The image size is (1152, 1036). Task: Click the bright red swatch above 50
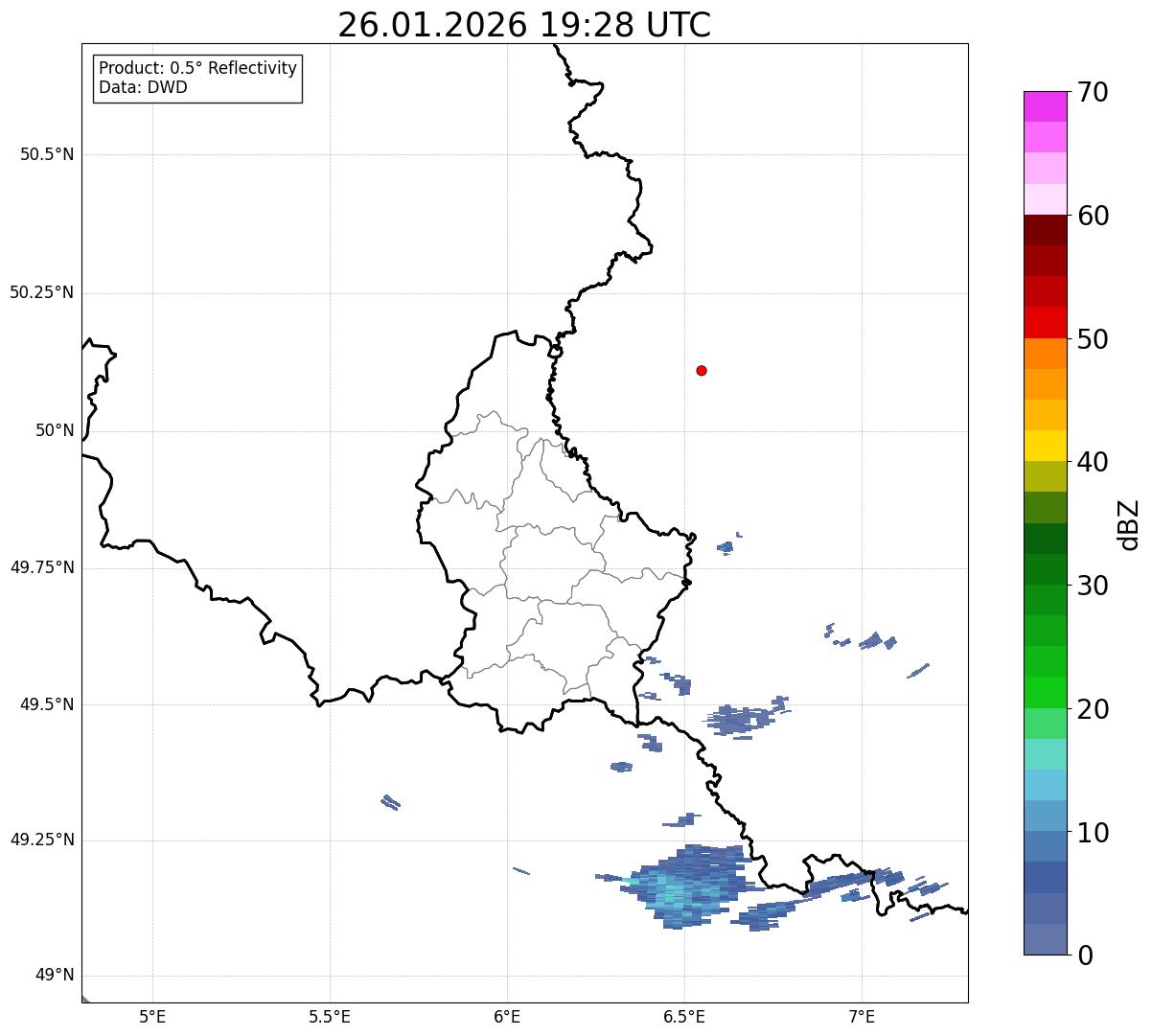point(1045,322)
